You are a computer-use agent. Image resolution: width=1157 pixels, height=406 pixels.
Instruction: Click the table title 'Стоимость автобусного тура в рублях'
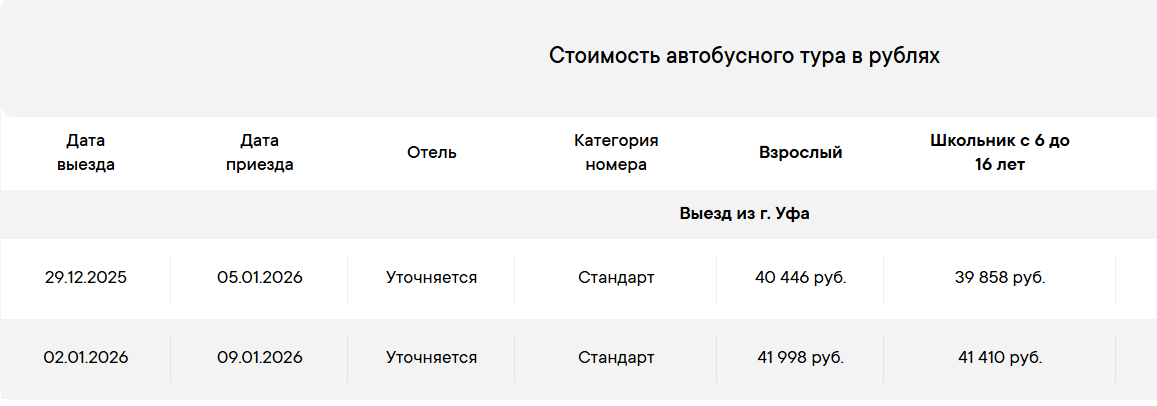click(744, 56)
